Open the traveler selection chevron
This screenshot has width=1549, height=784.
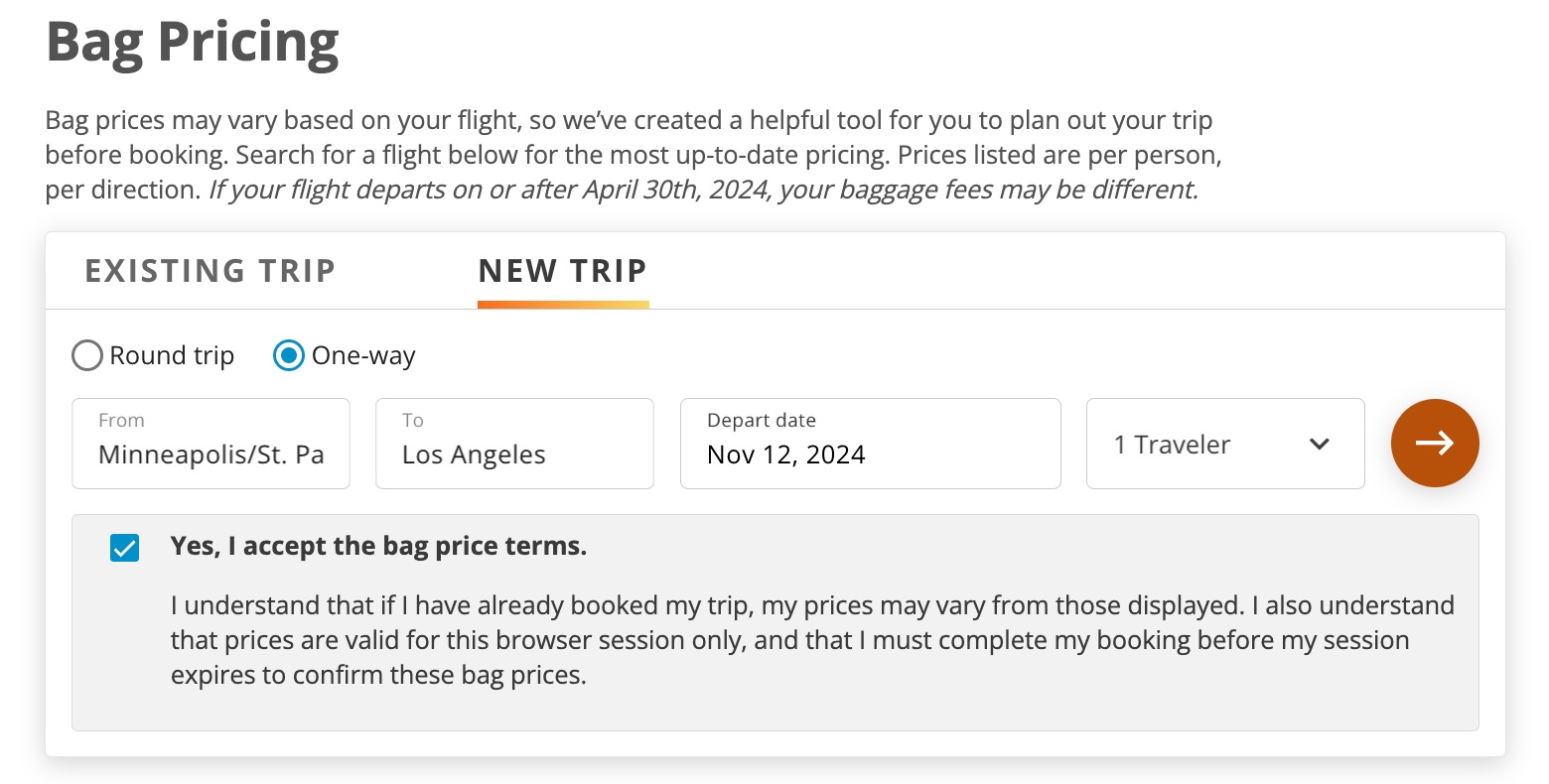[x=1321, y=445]
